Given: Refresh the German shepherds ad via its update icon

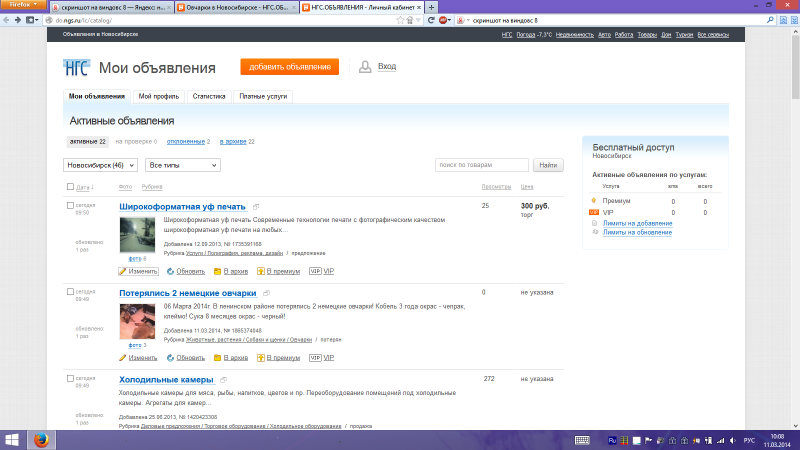Looking at the screenshot, I should 171,357.
